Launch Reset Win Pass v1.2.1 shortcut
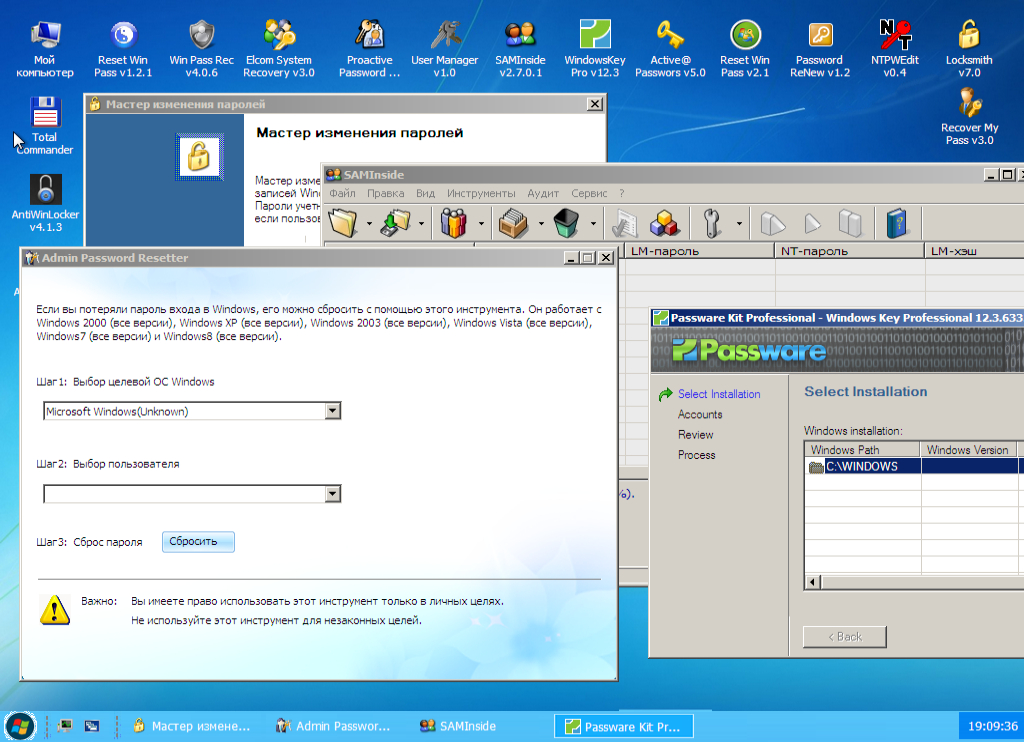The image size is (1024, 742). (123, 49)
